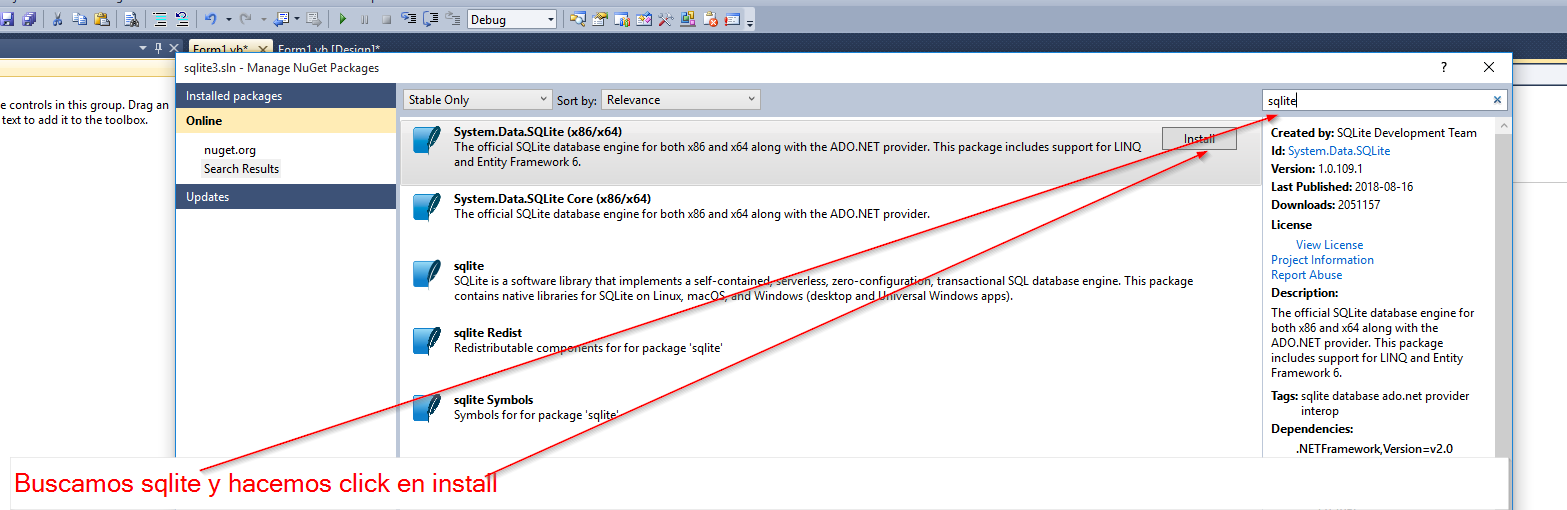Open the toolbar overflow options arrow
The height and width of the screenshot is (510, 1567).
point(749,21)
